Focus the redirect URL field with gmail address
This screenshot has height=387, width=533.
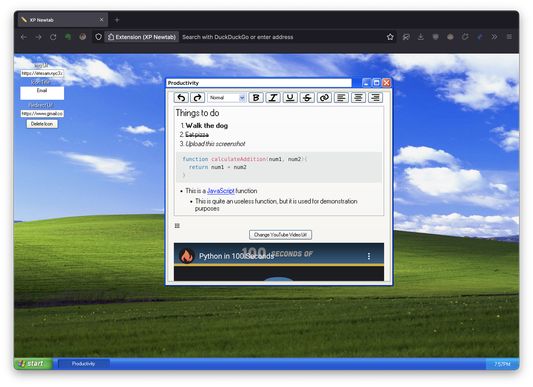42,114
